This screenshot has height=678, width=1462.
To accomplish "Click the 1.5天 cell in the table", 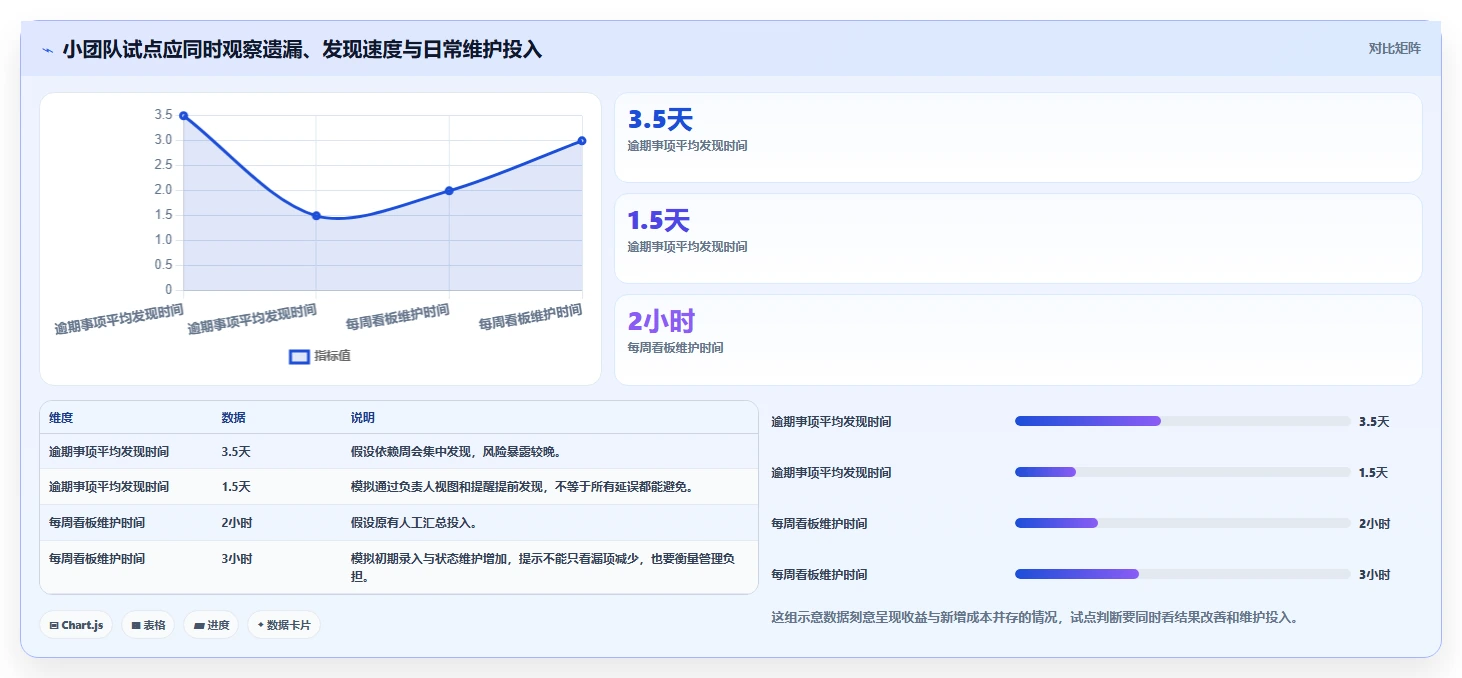I will coord(236,487).
